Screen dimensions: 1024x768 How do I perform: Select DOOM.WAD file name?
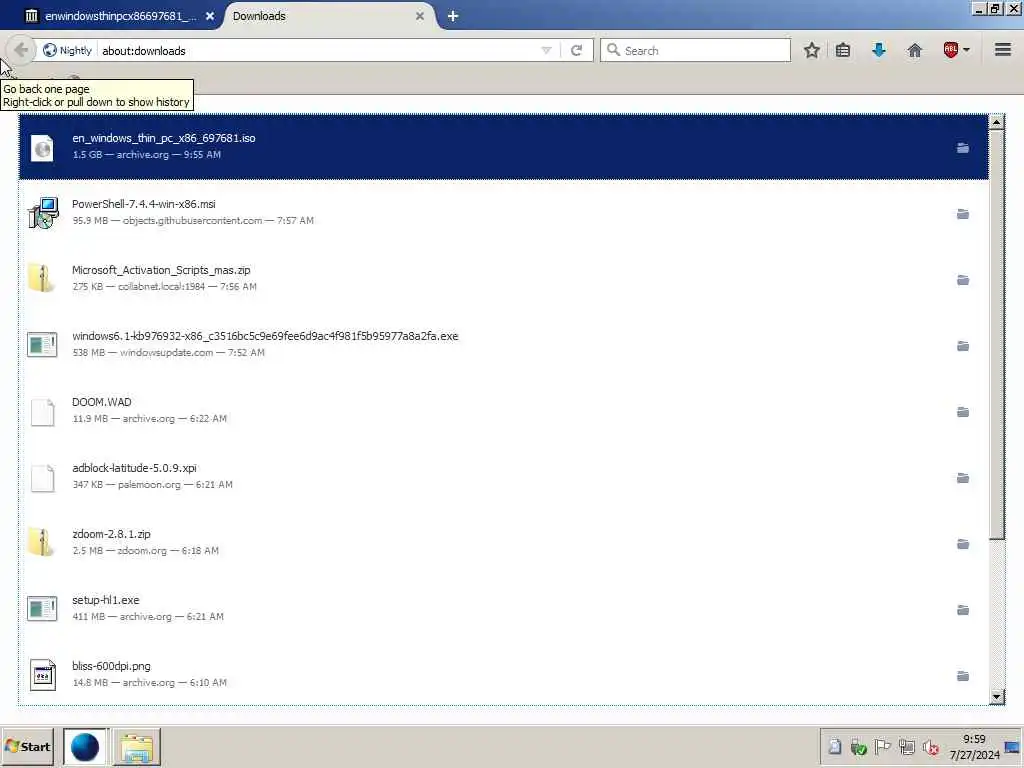pyautogui.click(x=101, y=402)
